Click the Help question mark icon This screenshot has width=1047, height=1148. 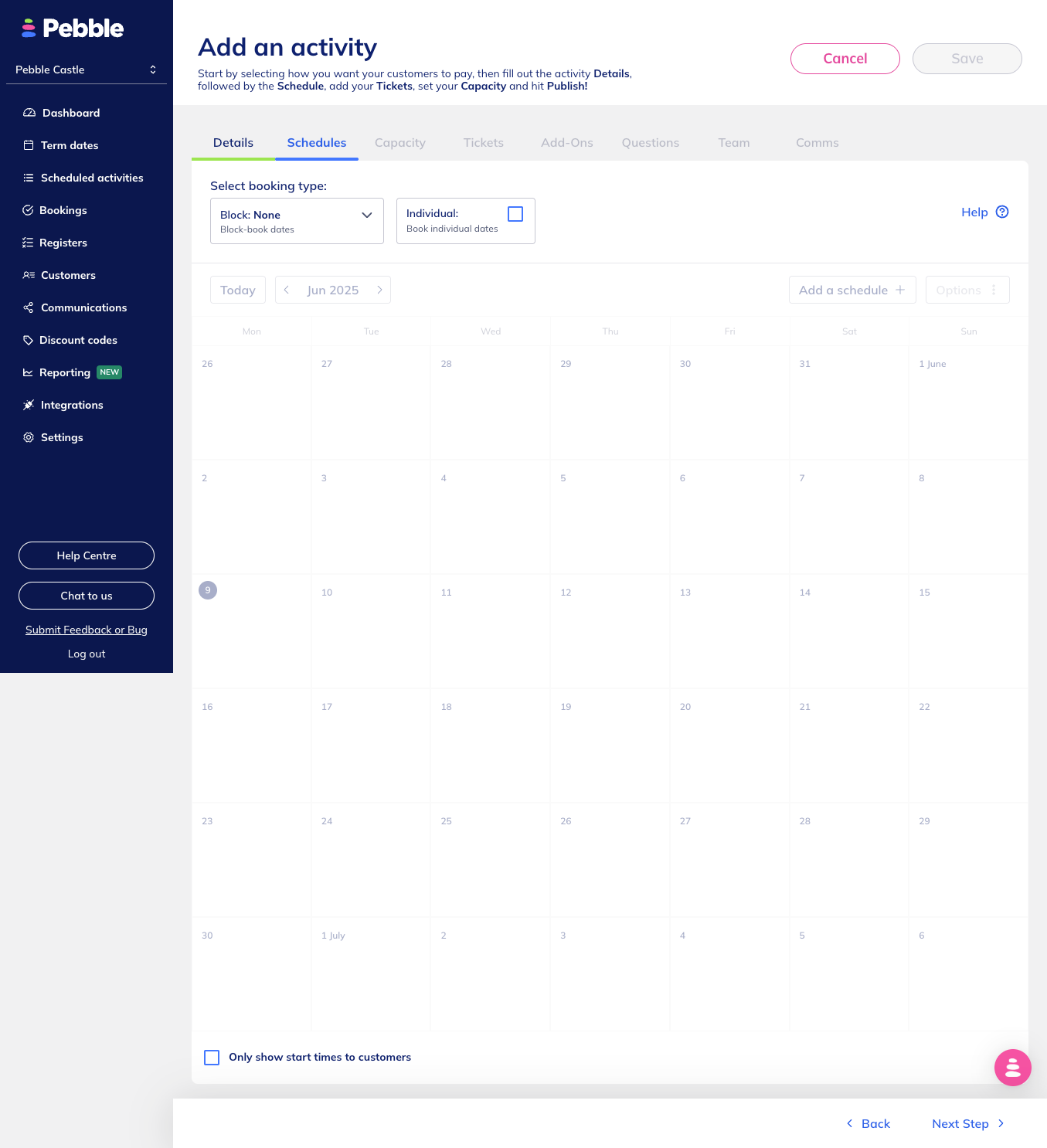point(1002,212)
